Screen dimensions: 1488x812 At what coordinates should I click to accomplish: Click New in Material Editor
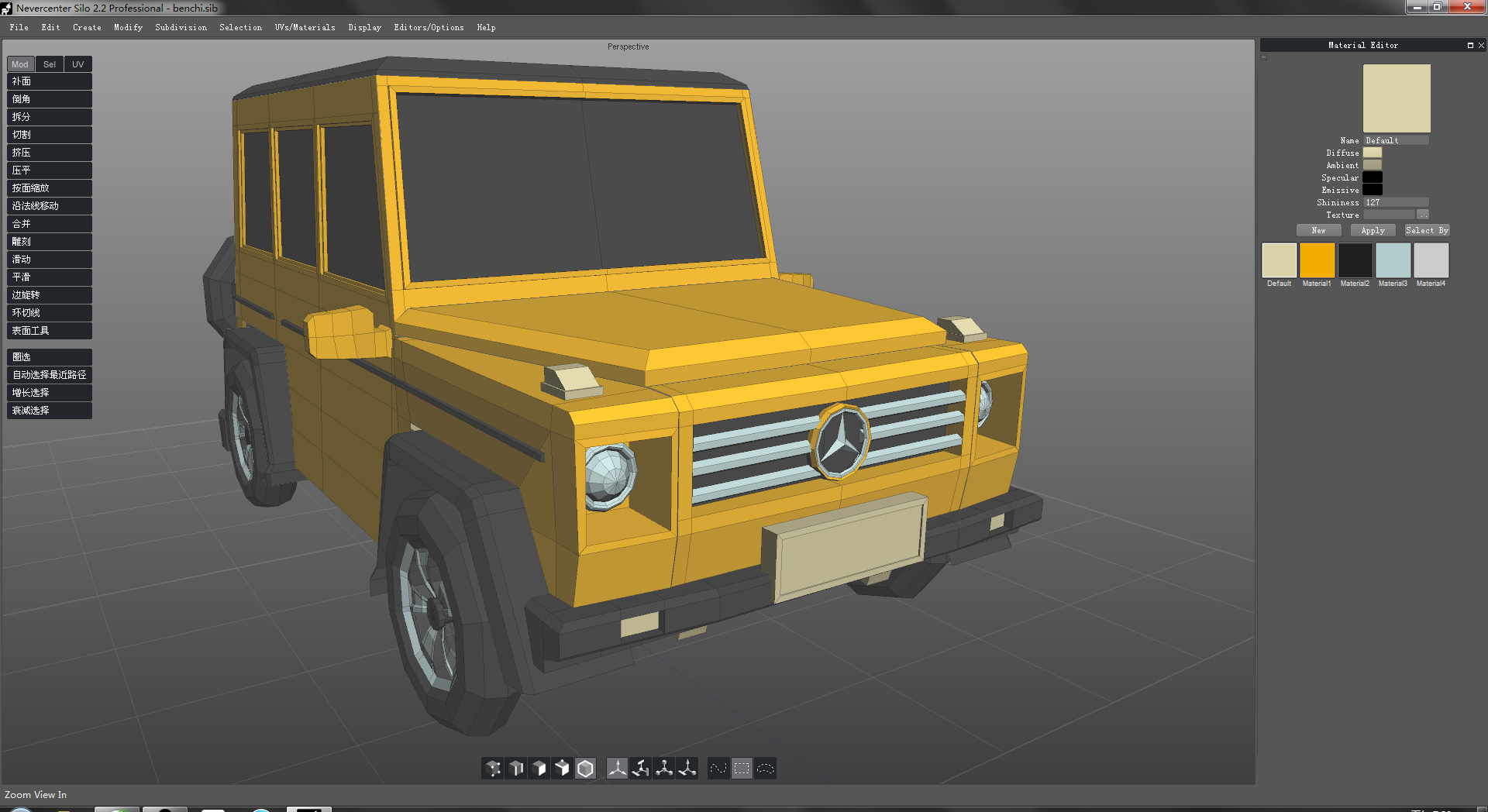tap(1318, 230)
